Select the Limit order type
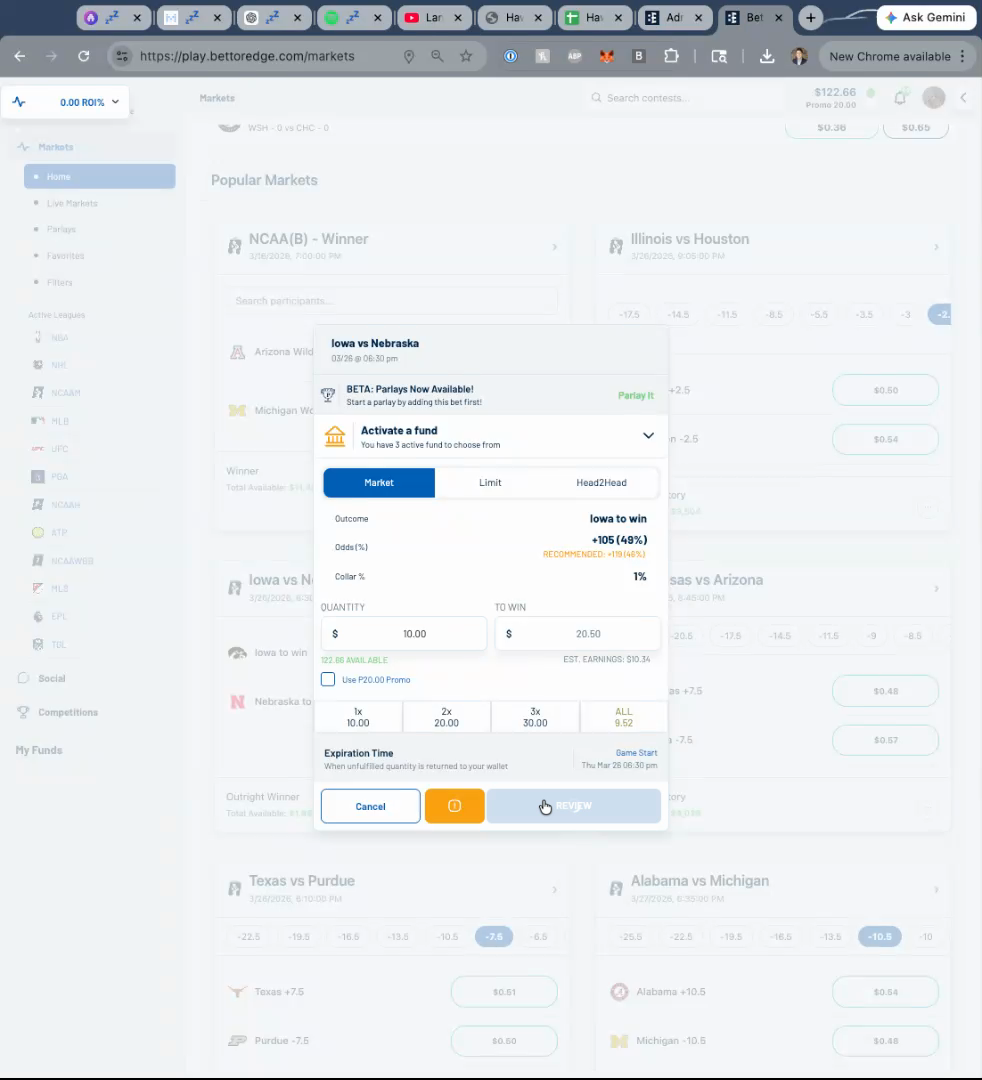This screenshot has height=1080, width=982. click(x=490, y=483)
